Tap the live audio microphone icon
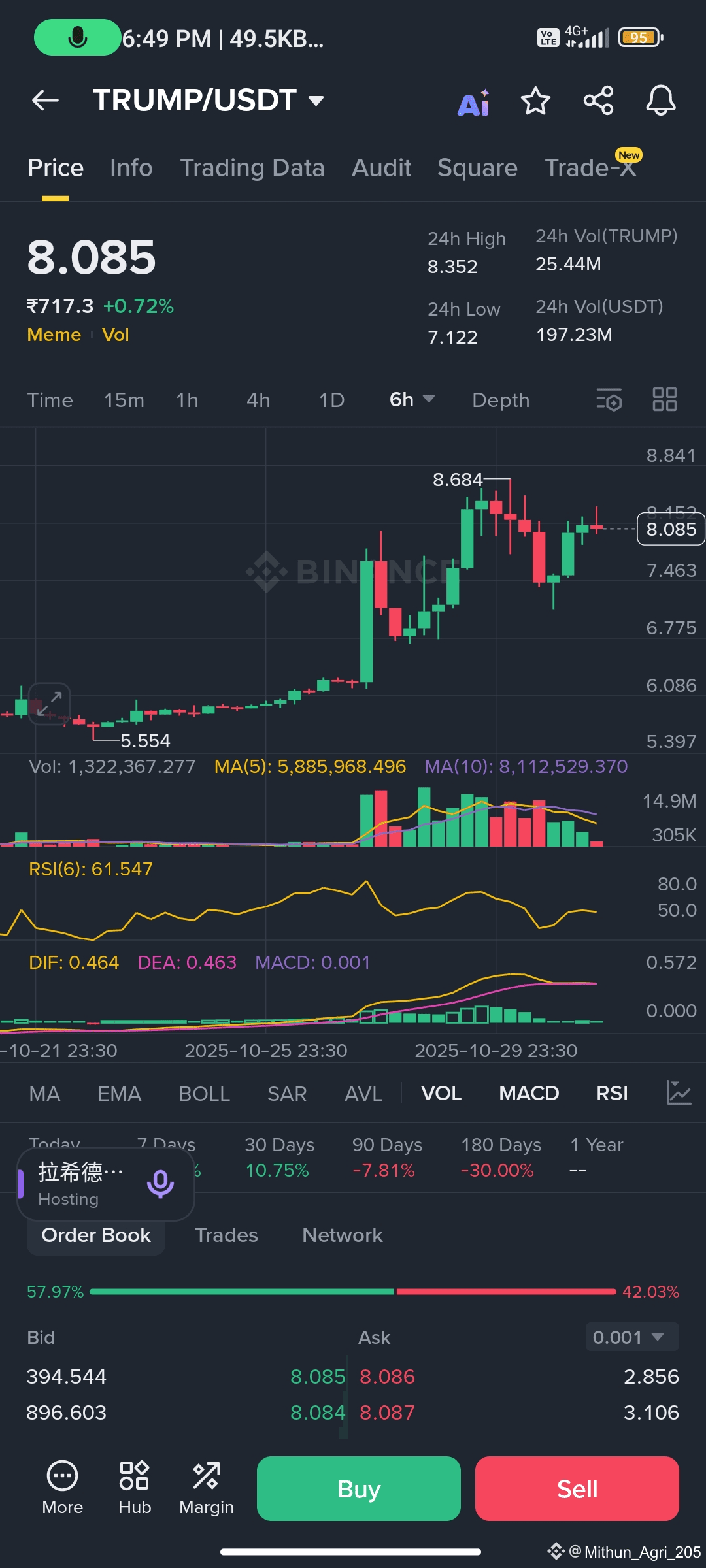The image size is (706, 1568). coord(160,1183)
